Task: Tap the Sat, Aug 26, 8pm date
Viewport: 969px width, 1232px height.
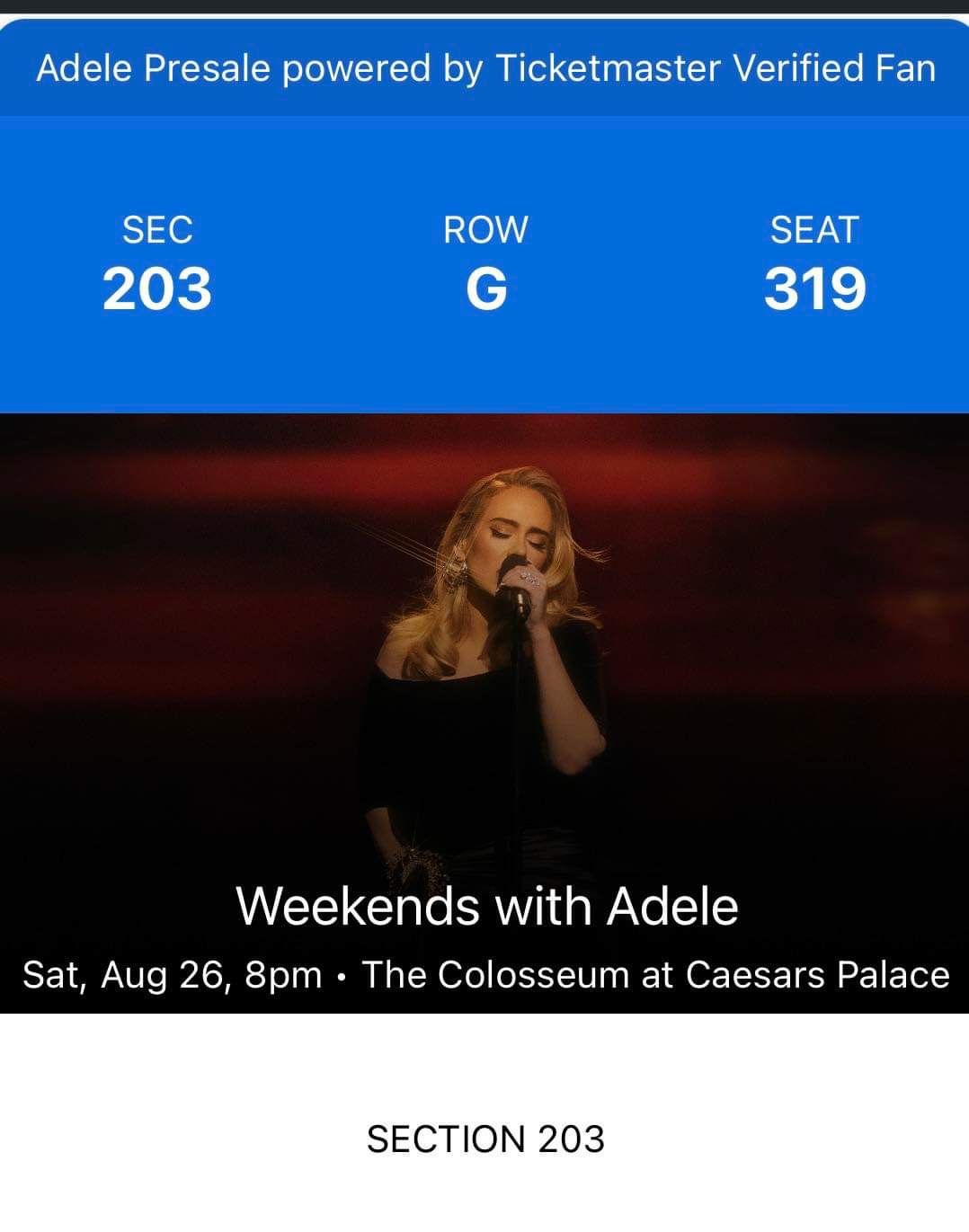Action: (172, 975)
